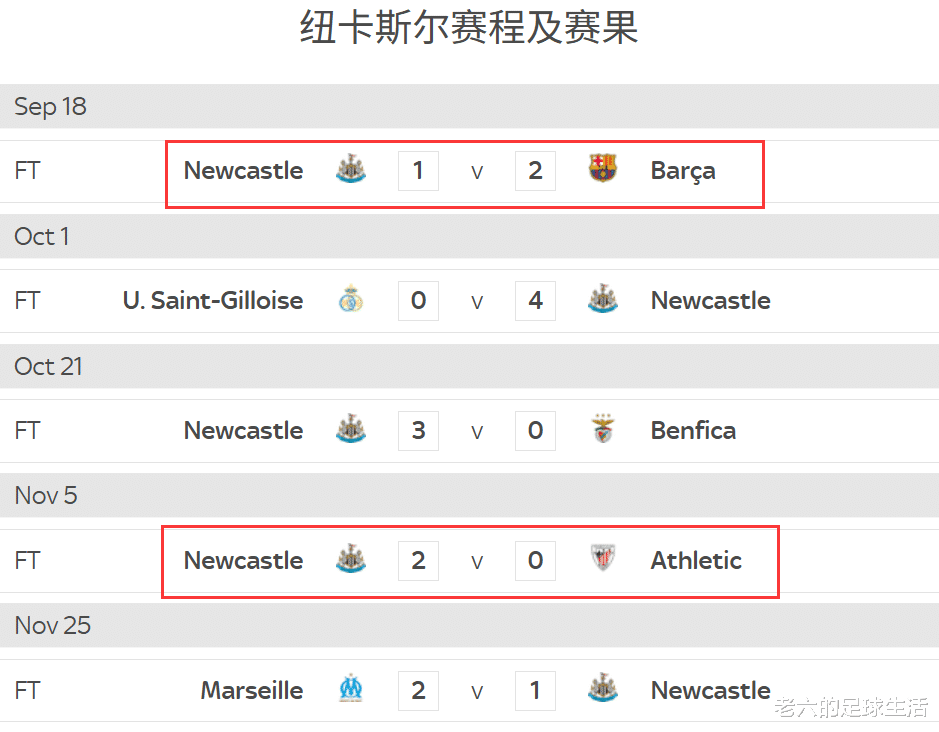Viewport: 939px width, 732px height.
Task: Click Newcastle crest in Nov 25 match
Action: pos(603,690)
